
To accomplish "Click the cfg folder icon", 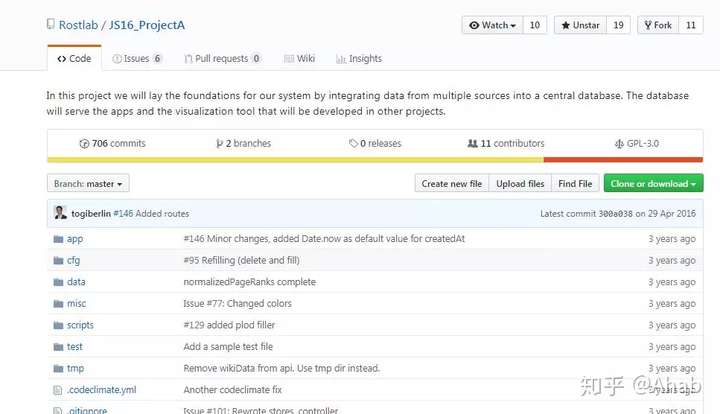I will point(58,260).
